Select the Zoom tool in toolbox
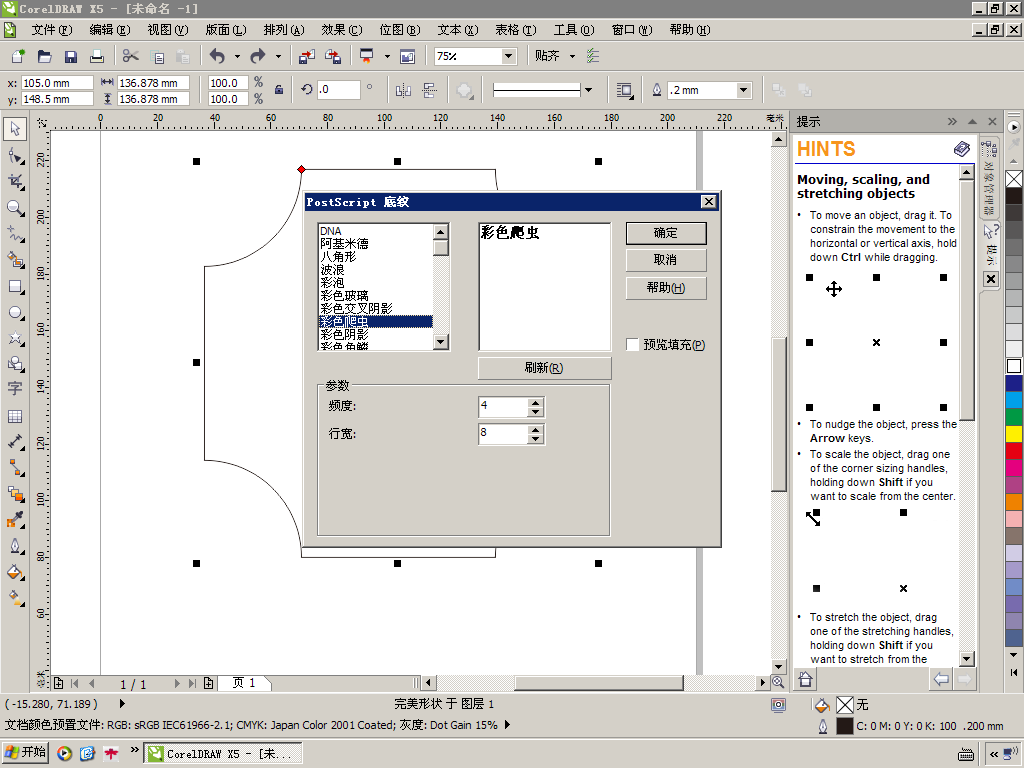 (x=15, y=208)
